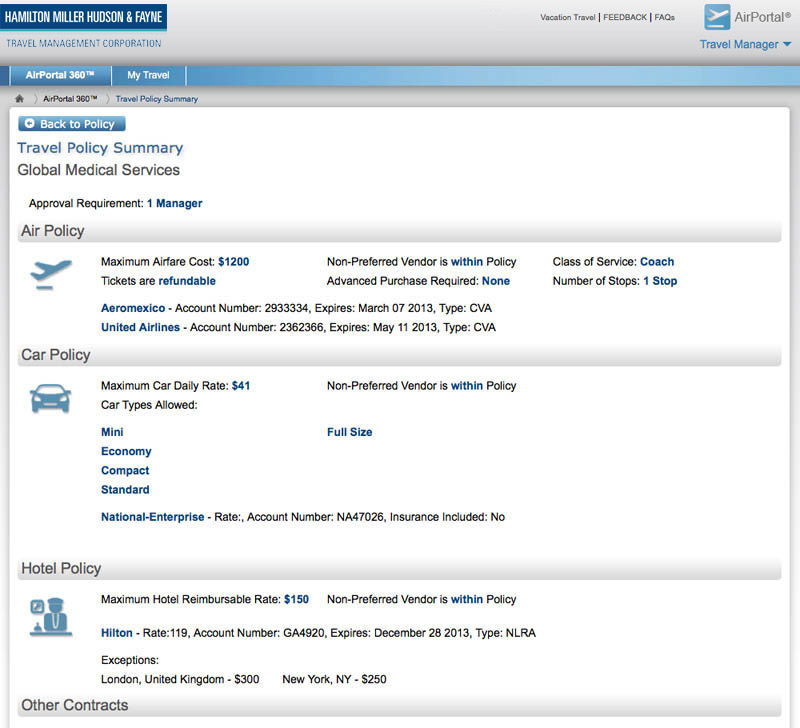Open the Travel Manager dropdown

point(745,44)
